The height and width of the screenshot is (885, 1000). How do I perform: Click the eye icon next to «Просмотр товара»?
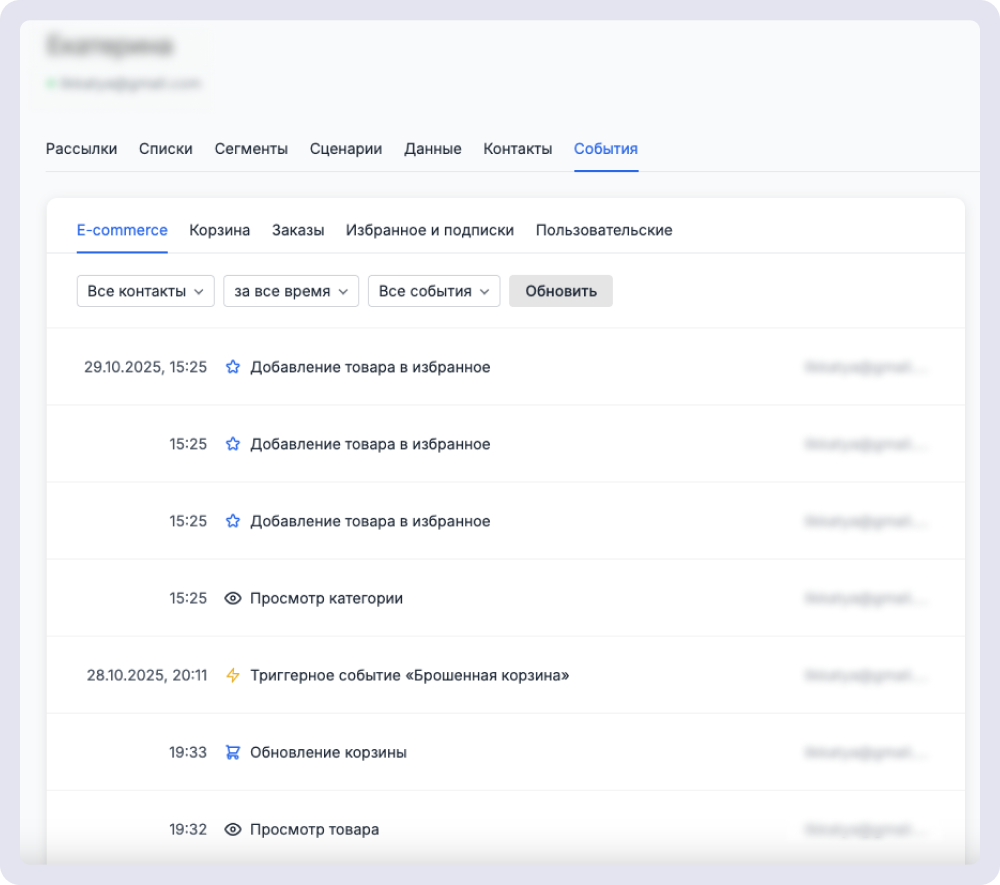tap(232, 829)
